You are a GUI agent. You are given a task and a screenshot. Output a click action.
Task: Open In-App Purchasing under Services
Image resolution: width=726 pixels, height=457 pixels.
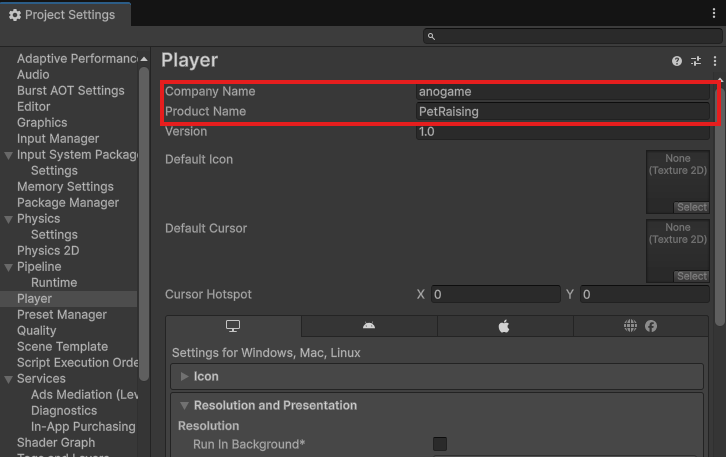[83, 426]
